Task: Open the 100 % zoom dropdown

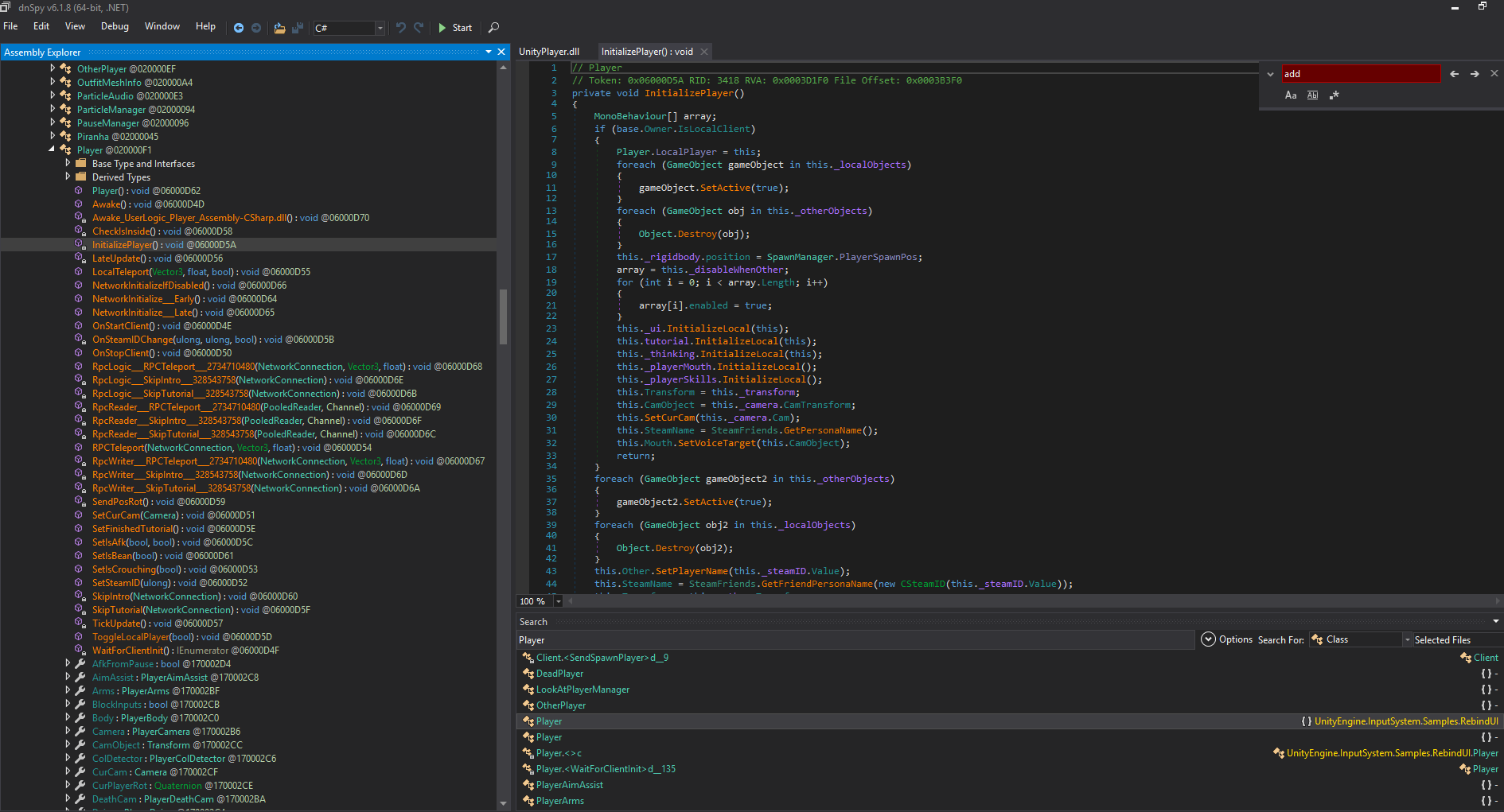Action: pyautogui.click(x=558, y=601)
